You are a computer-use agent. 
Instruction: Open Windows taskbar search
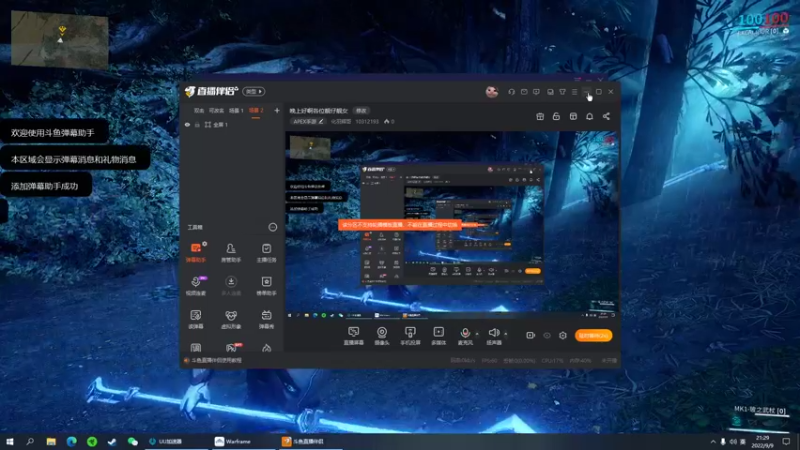point(30,441)
